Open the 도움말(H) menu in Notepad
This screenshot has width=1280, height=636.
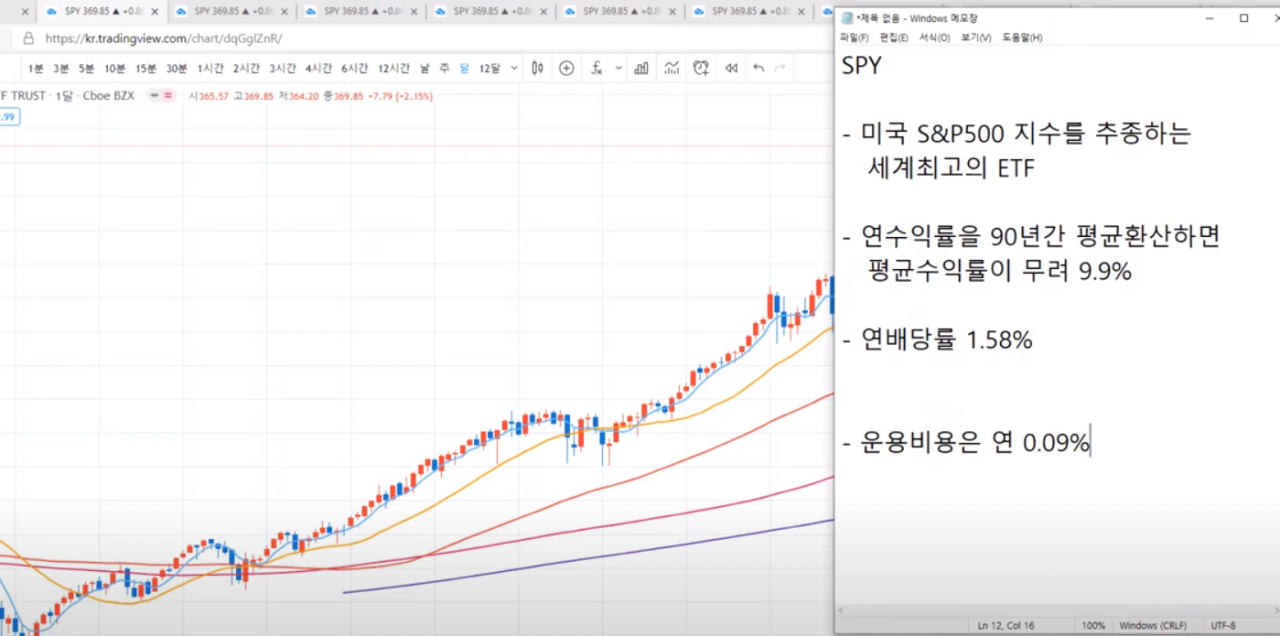click(1022, 37)
